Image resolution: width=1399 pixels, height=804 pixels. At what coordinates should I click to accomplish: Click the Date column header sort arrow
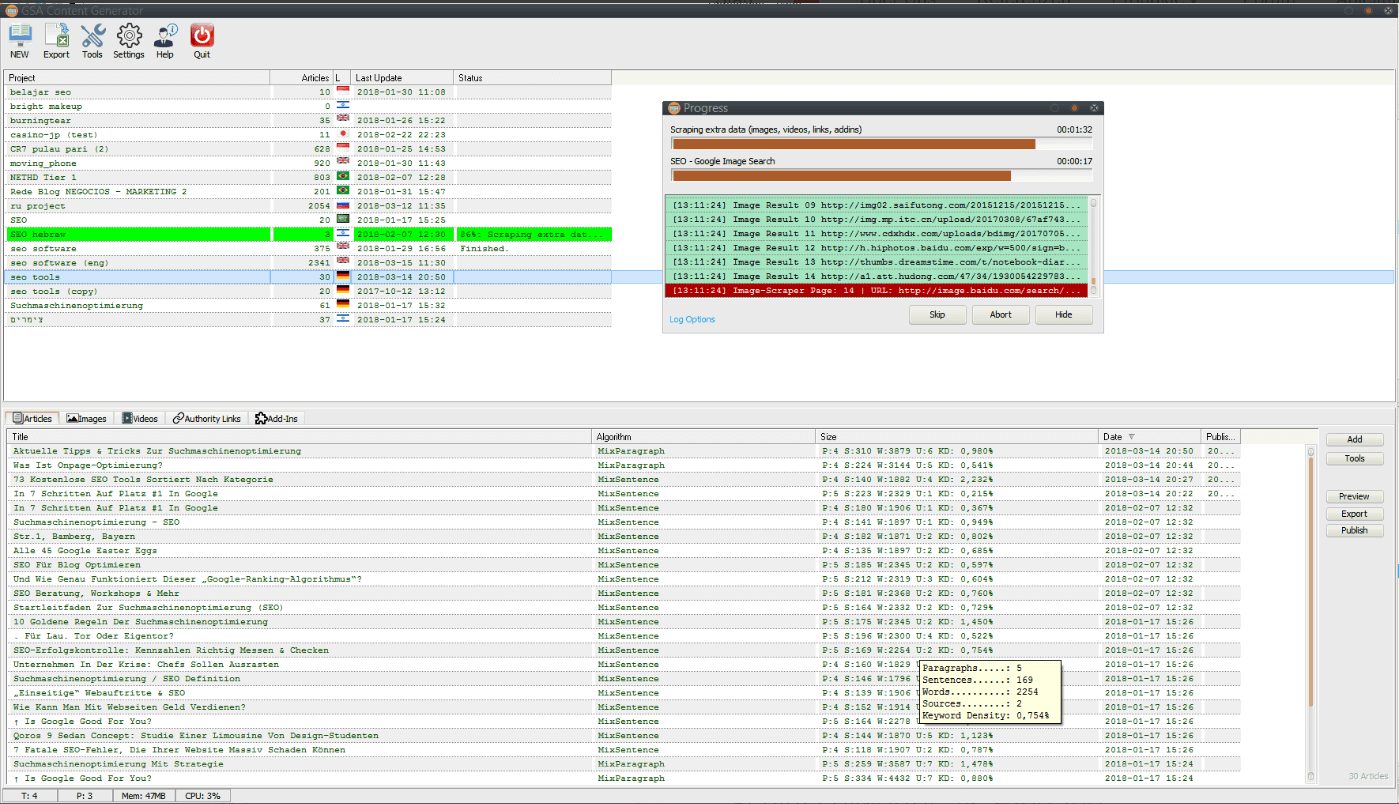click(1132, 437)
